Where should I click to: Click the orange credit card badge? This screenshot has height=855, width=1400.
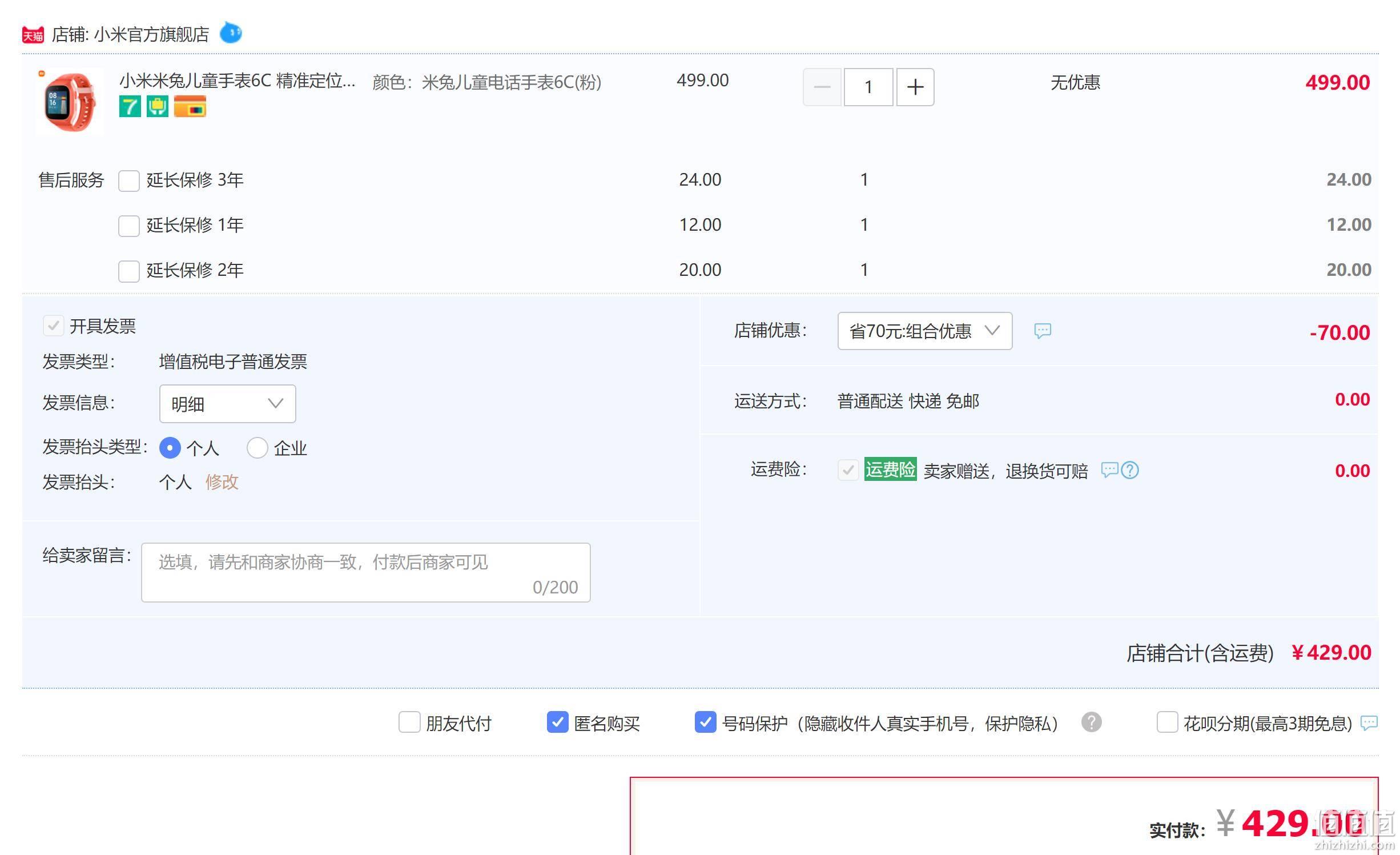(x=190, y=107)
